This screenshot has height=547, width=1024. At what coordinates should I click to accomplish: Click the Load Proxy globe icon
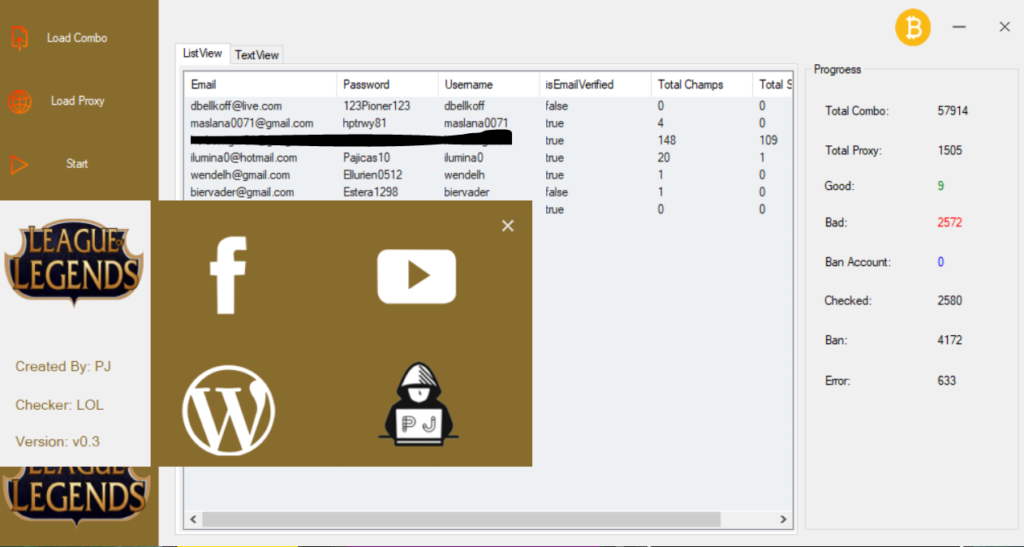20,101
